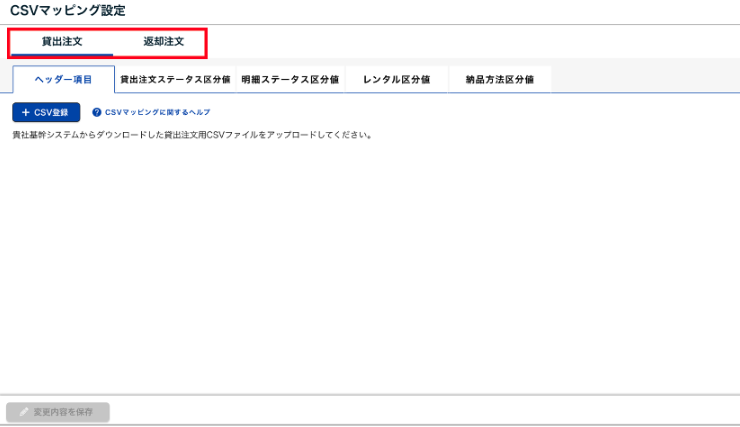740x427 pixels.
Task: Click the pencil icon on the save button
Action: click(24, 412)
